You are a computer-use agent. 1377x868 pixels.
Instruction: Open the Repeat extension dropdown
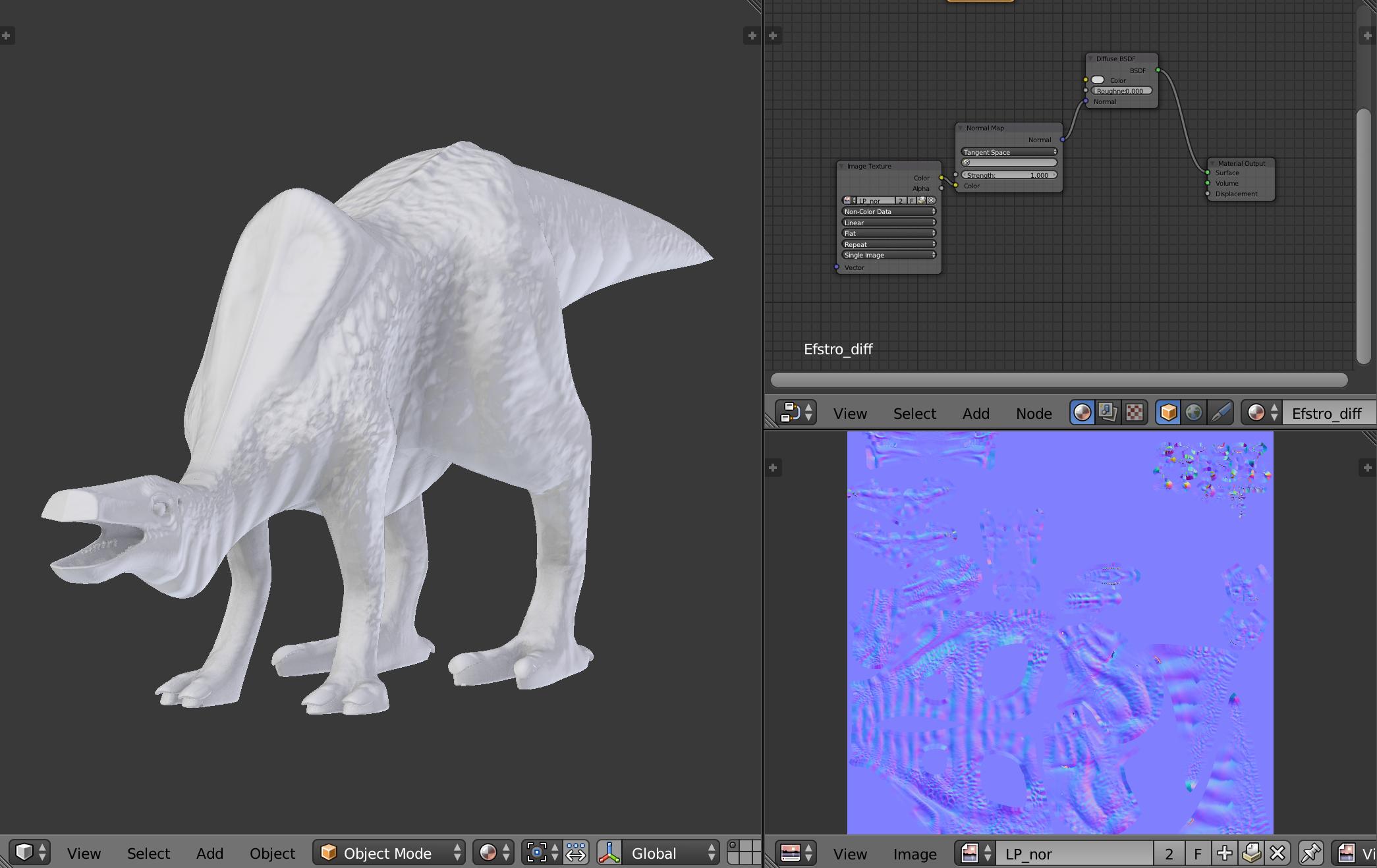point(889,244)
